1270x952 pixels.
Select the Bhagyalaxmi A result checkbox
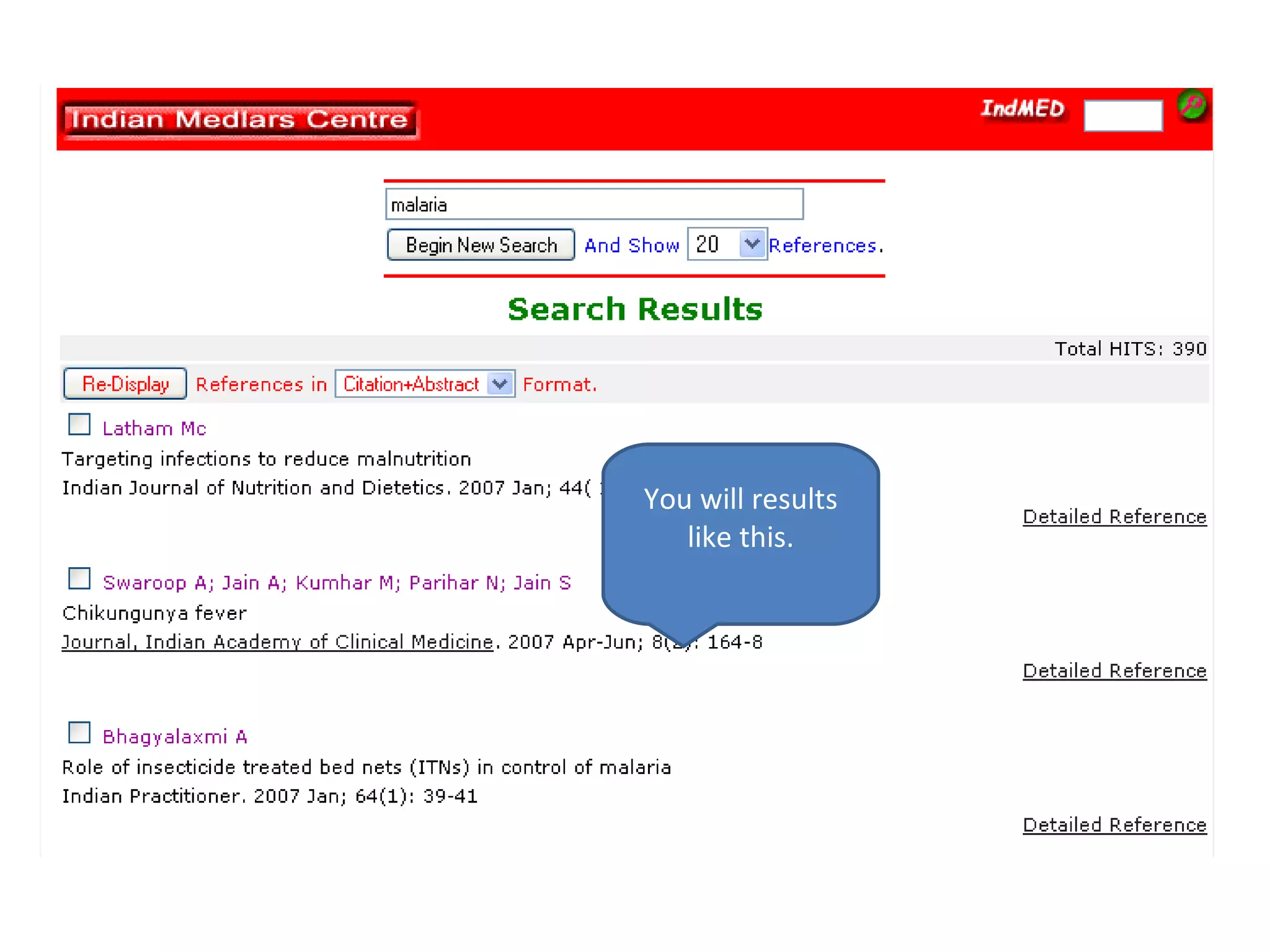[x=79, y=733]
